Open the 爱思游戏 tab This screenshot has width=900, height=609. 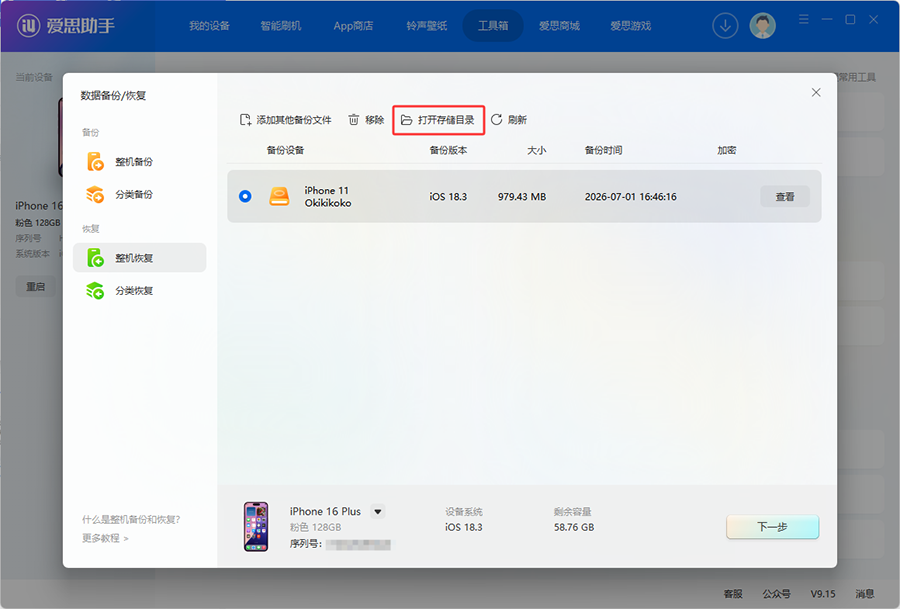click(631, 26)
